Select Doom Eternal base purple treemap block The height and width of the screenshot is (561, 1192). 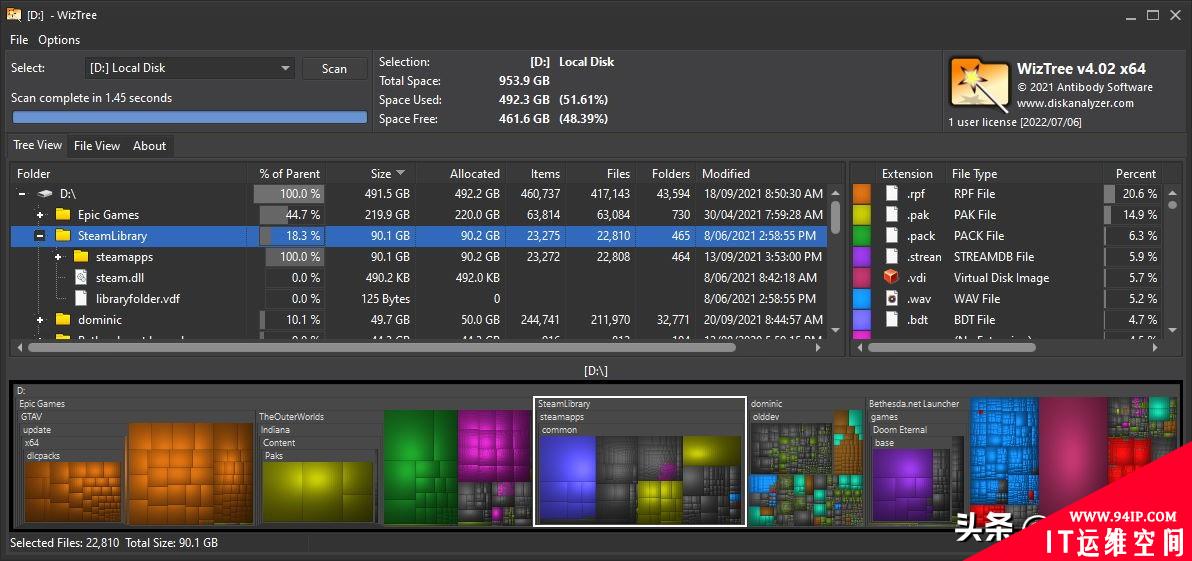902,484
